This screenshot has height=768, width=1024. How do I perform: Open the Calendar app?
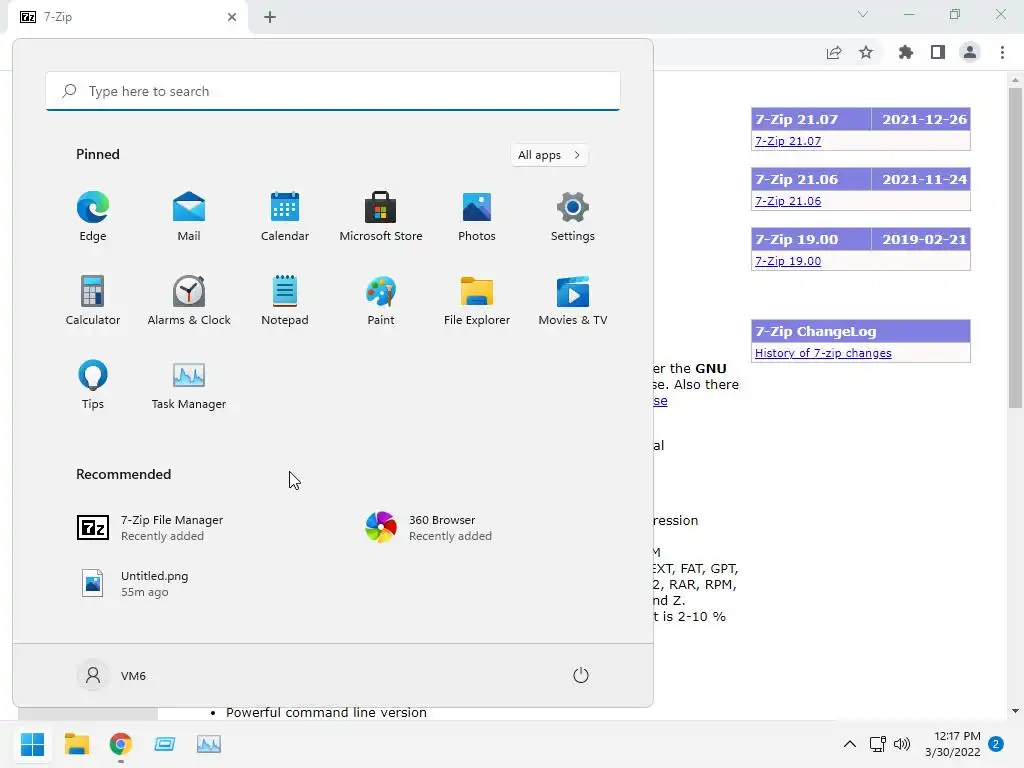285,217
